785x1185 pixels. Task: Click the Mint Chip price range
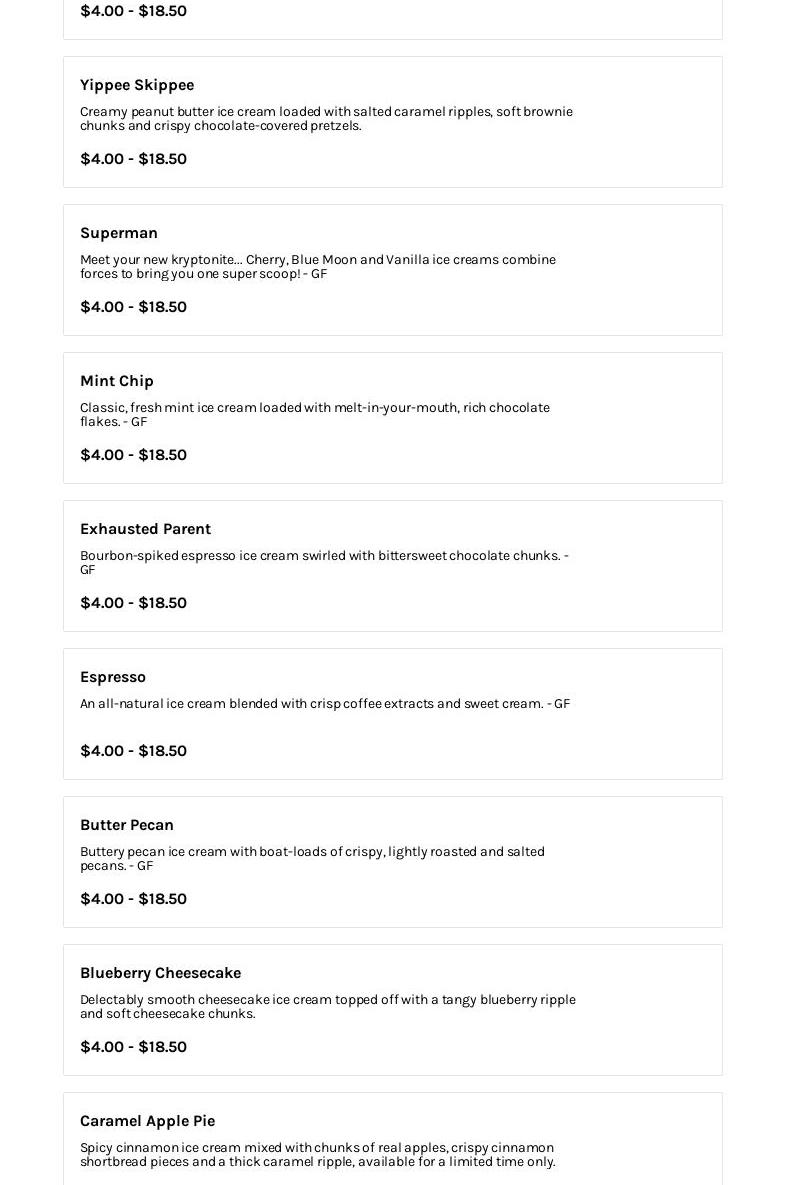133,455
